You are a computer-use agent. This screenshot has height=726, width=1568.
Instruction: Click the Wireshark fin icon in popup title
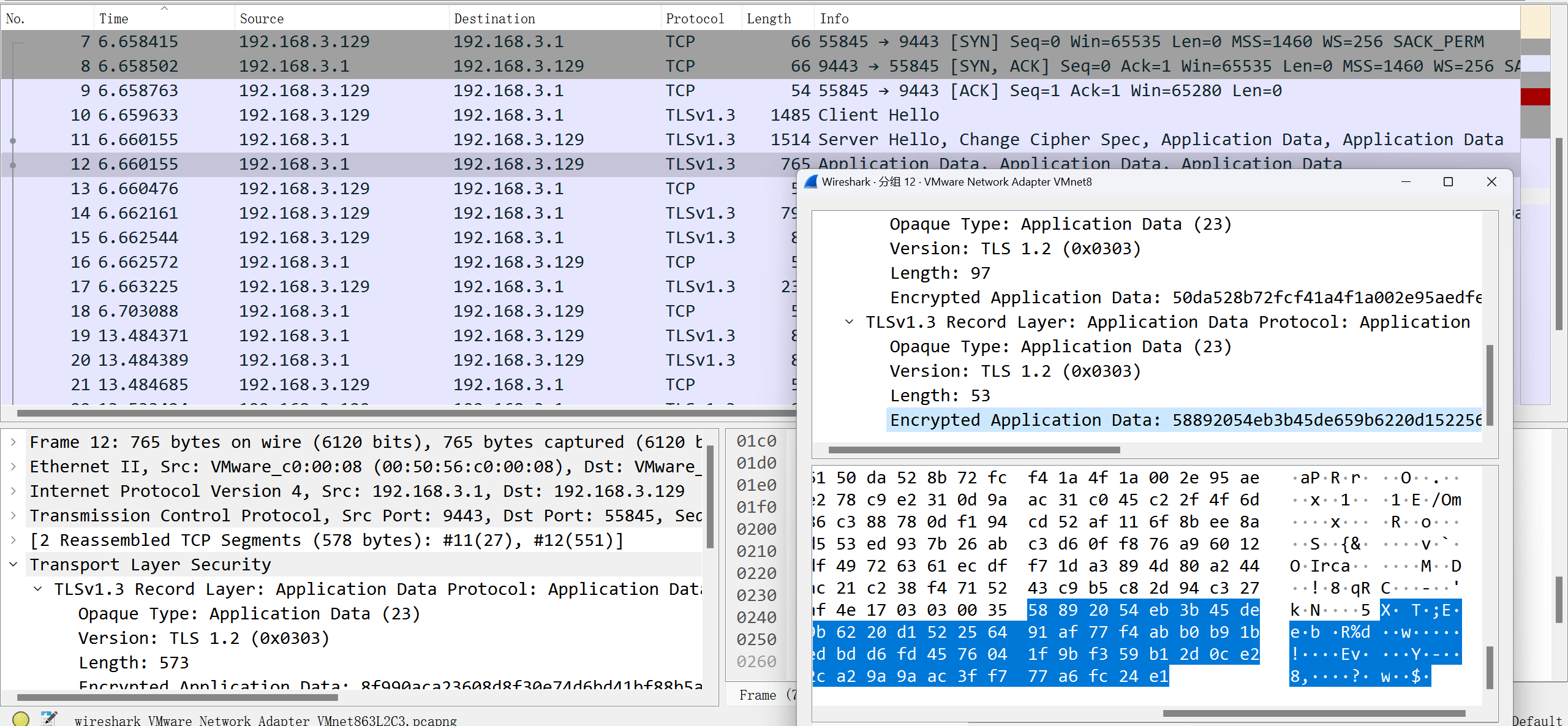coord(811,182)
